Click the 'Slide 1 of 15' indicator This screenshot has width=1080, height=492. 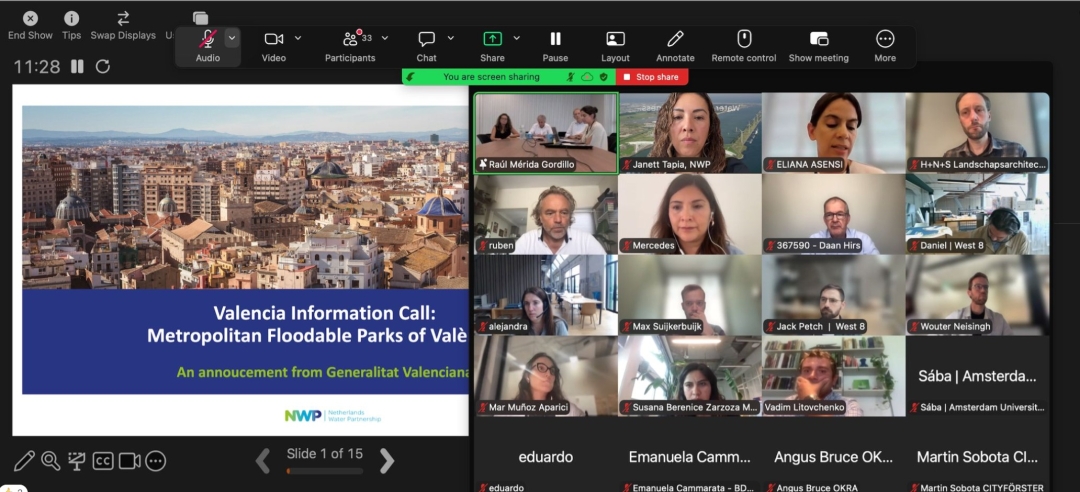[x=324, y=453]
